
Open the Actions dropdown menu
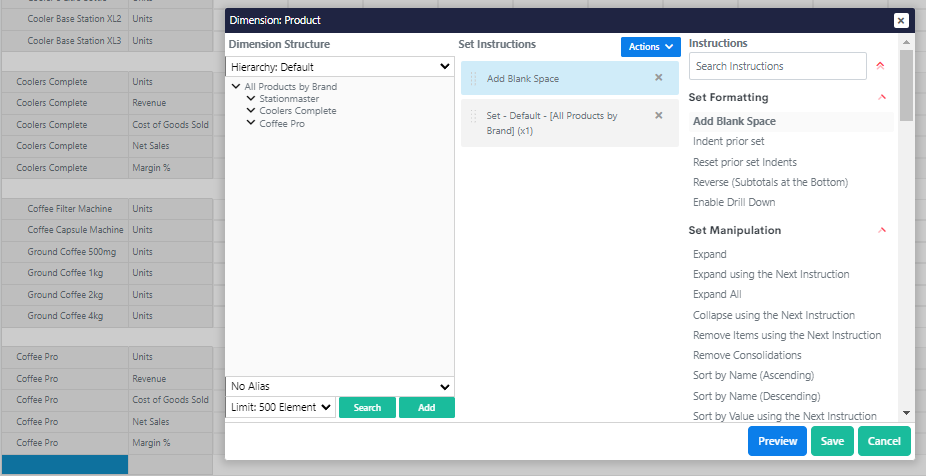(650, 47)
